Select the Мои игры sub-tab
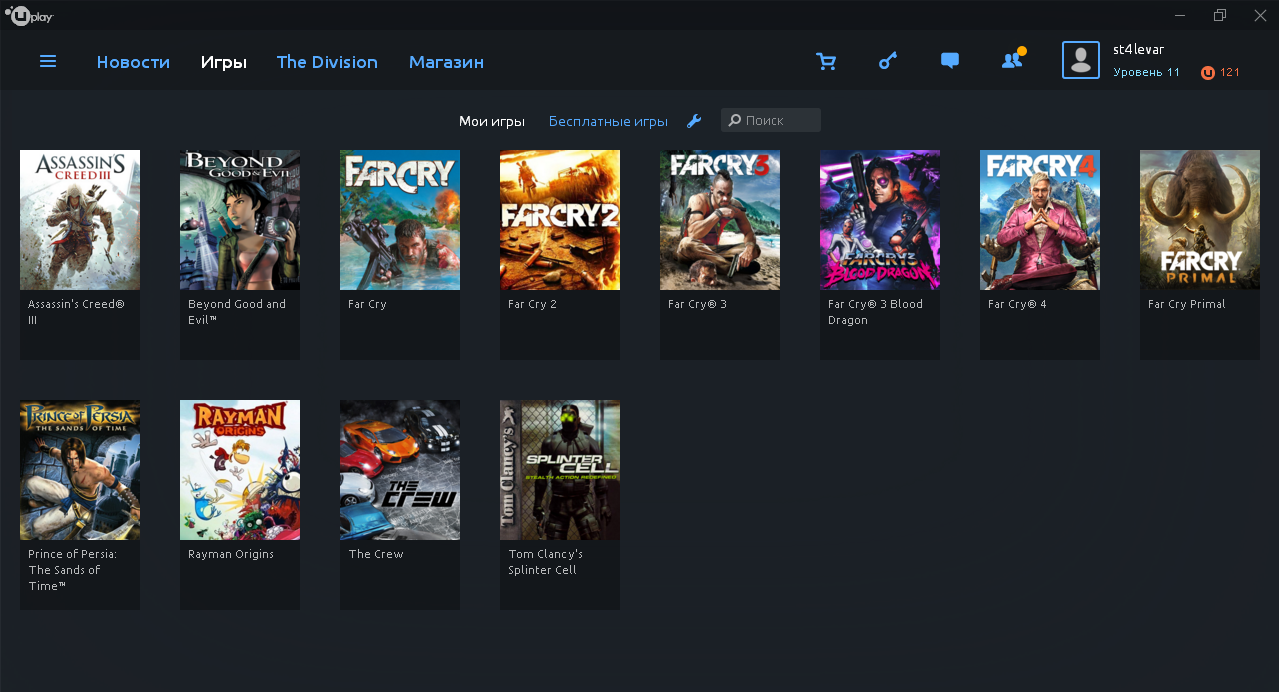The width and height of the screenshot is (1279, 692). point(492,121)
